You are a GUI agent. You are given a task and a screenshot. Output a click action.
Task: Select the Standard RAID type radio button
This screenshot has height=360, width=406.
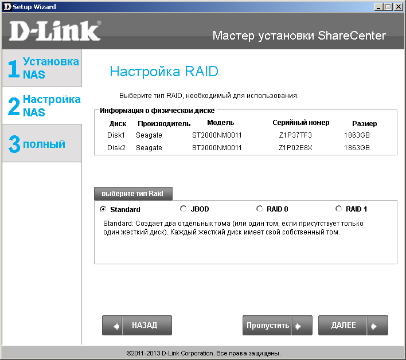tap(103, 209)
